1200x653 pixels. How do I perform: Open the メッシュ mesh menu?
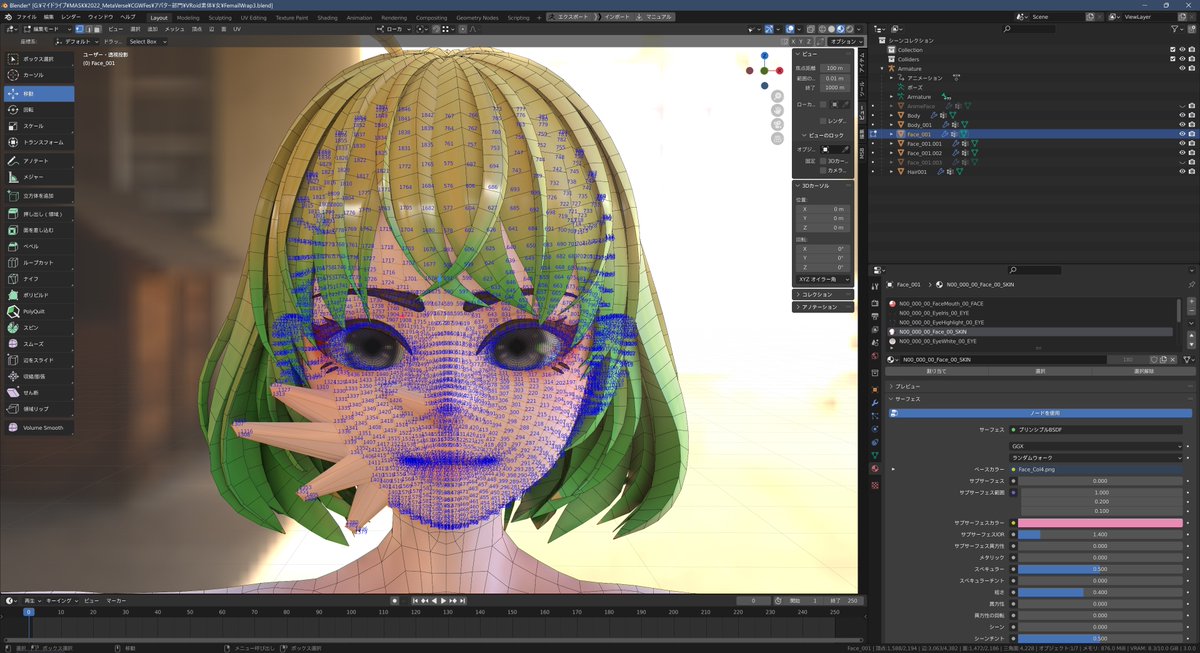(174, 29)
